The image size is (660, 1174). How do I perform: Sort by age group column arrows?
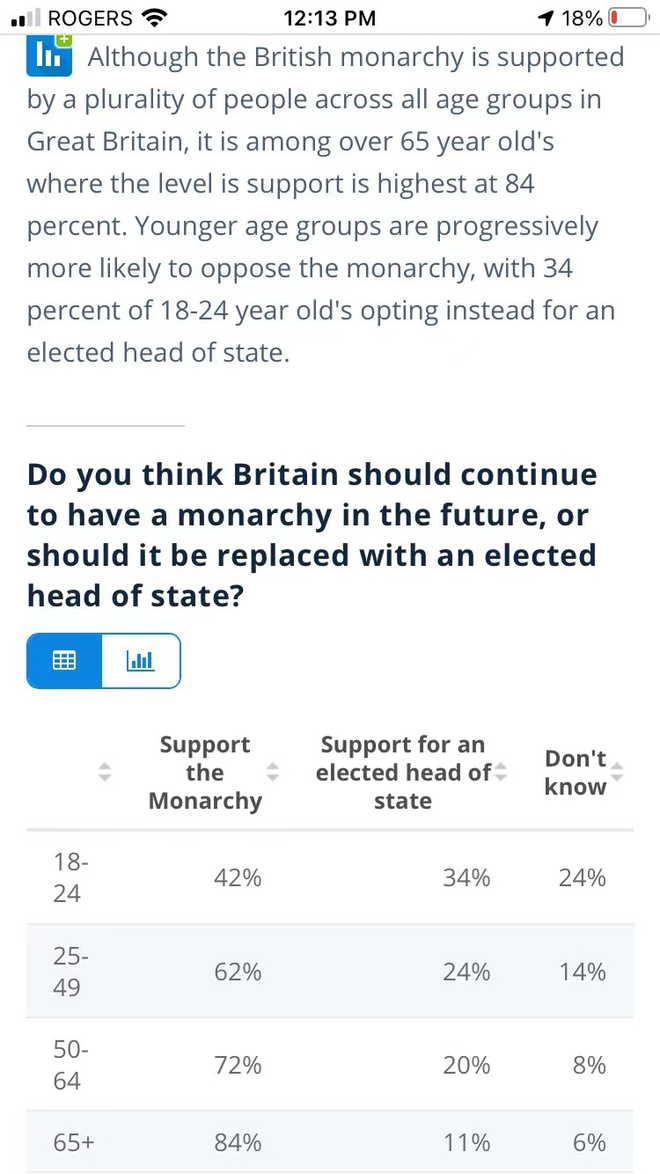pyautogui.click(x=105, y=773)
